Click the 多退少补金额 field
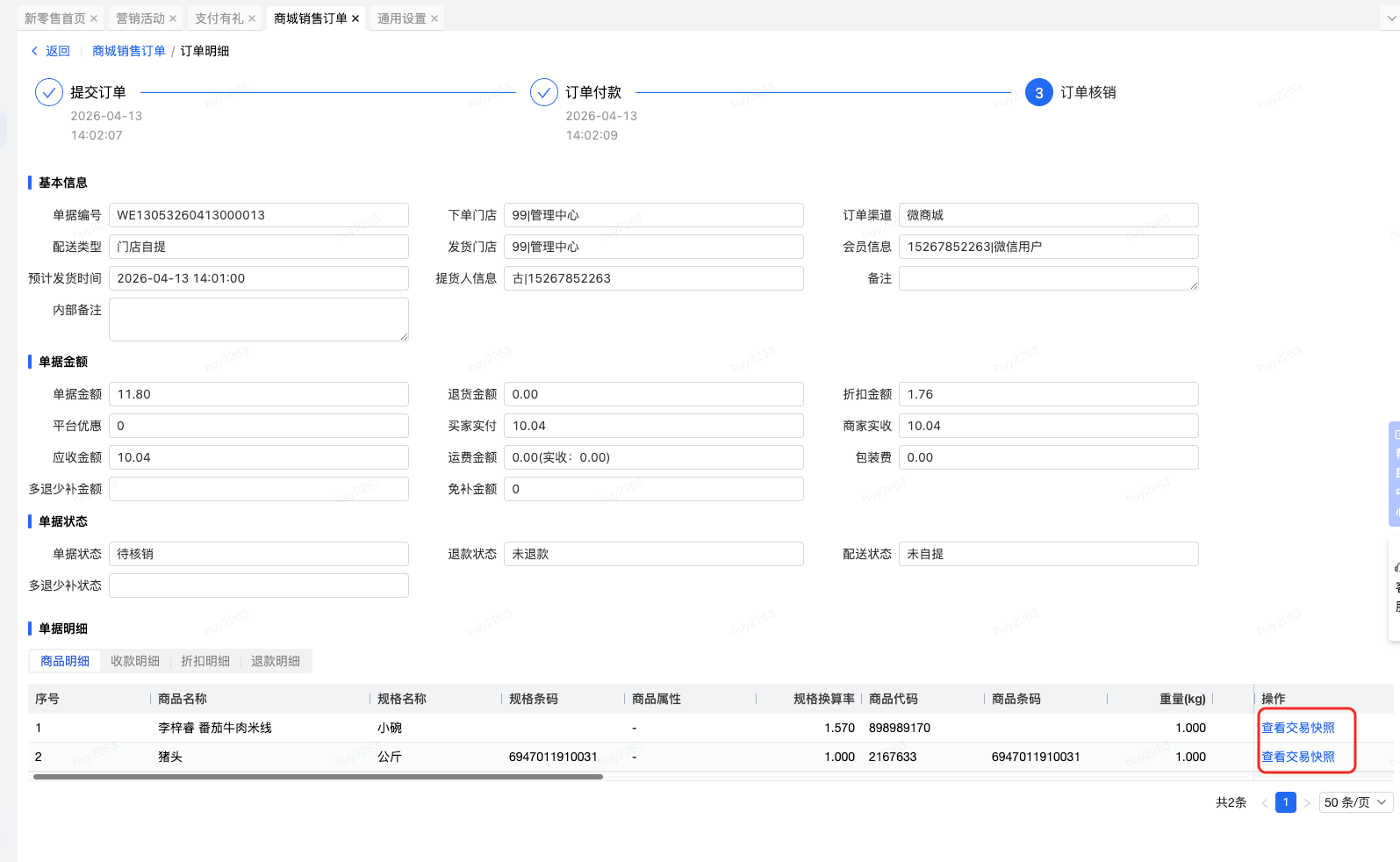This screenshot has width=1400, height=862. 259,489
